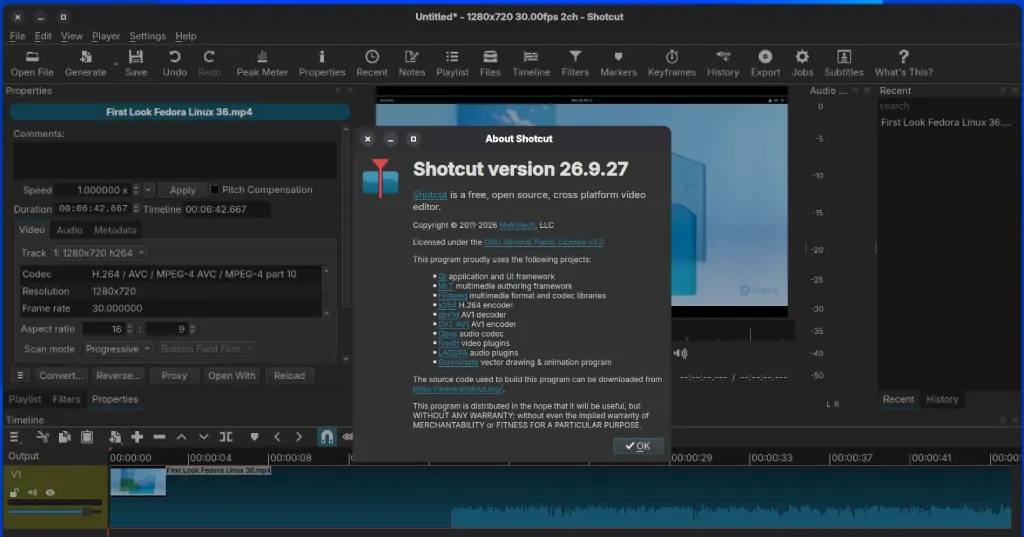Open the File menu
Image resolution: width=1024 pixels, height=537 pixels.
(18, 36)
